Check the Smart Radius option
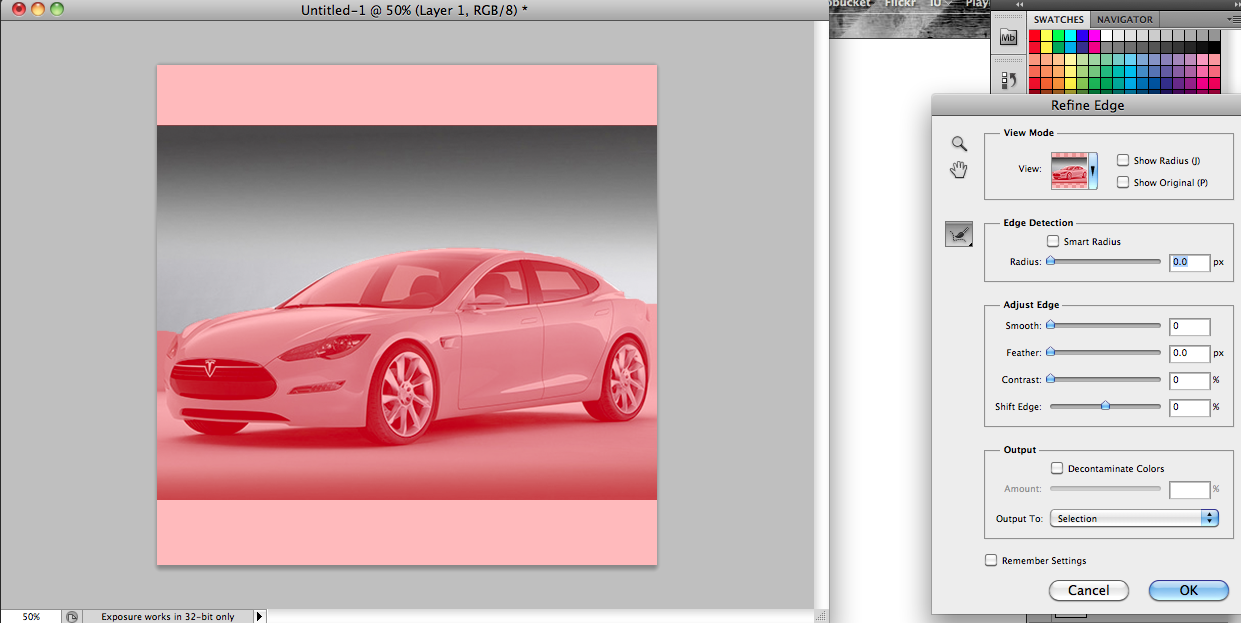This screenshot has width=1241, height=623. pyautogui.click(x=1053, y=241)
